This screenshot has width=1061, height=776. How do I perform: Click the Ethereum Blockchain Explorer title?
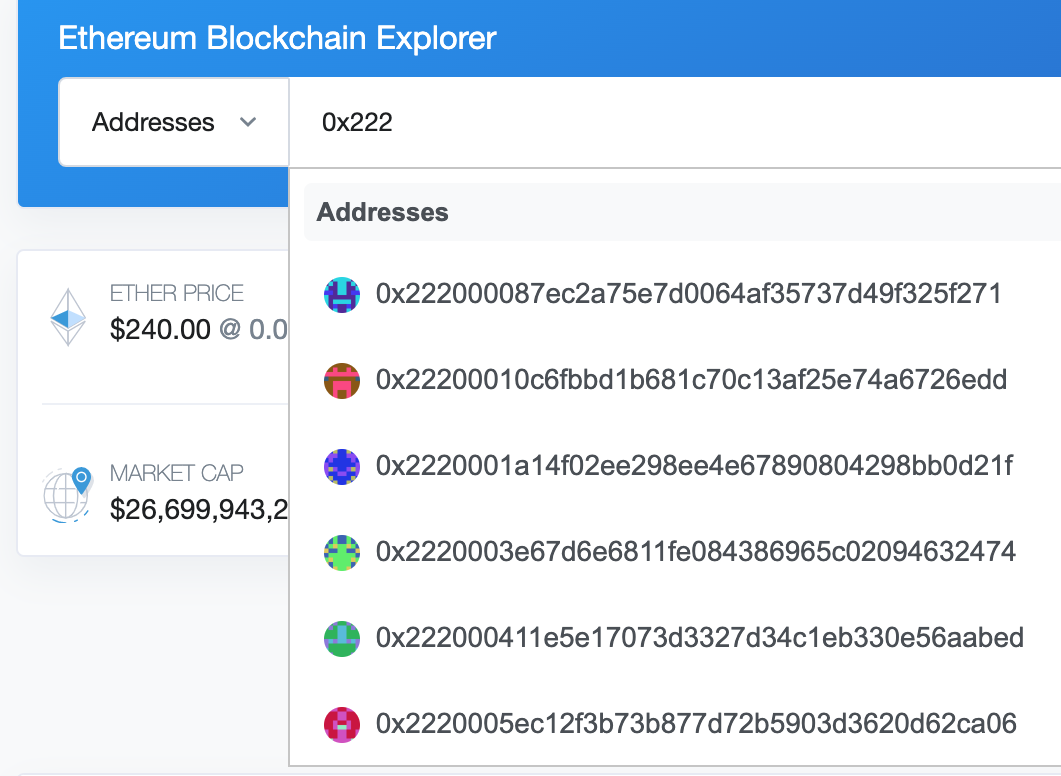277,38
